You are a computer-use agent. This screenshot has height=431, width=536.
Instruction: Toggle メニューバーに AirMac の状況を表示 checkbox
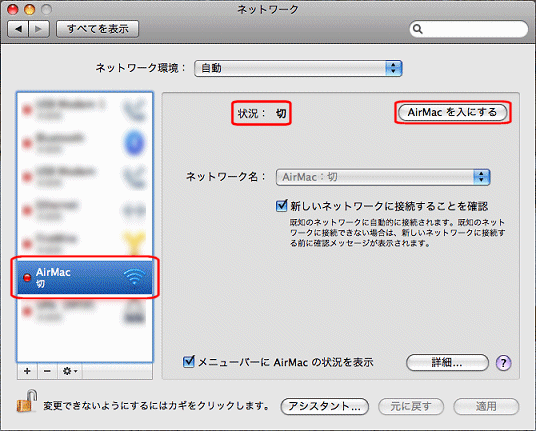click(189, 362)
